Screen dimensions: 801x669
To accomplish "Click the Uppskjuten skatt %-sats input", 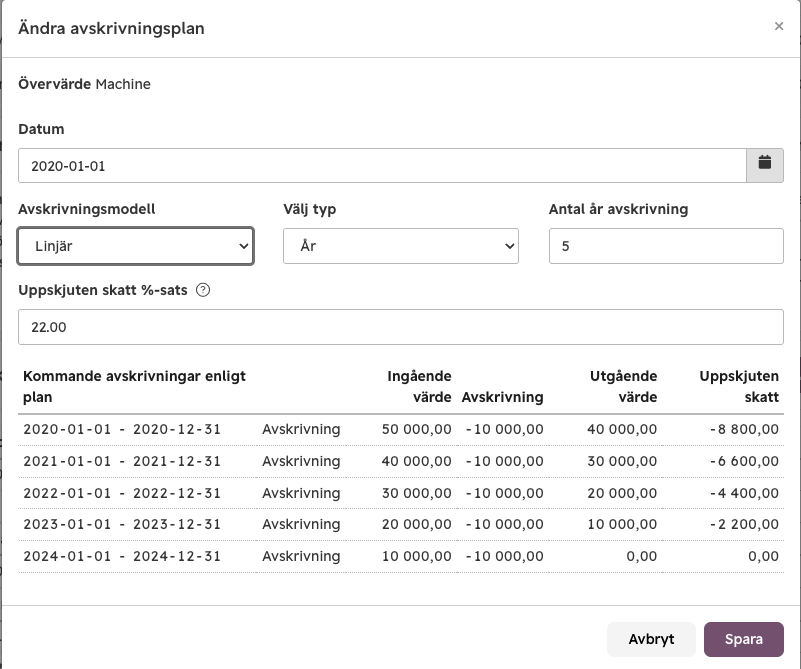I will click(x=401, y=327).
